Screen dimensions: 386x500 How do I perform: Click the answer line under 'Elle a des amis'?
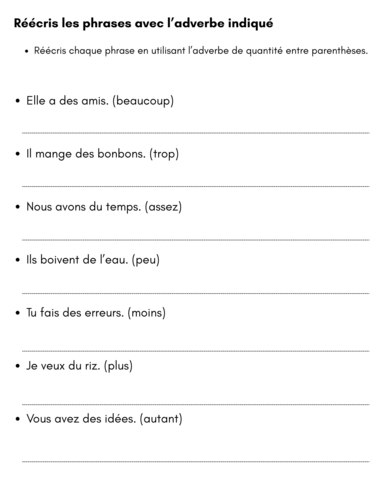[x=196, y=133]
